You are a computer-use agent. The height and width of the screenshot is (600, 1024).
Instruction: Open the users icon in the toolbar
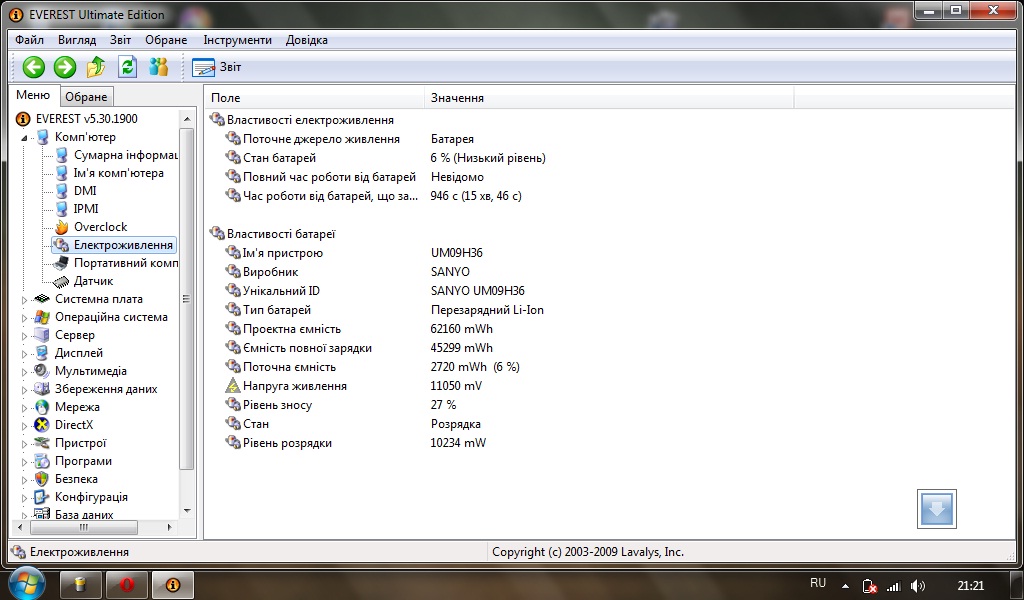[x=159, y=67]
